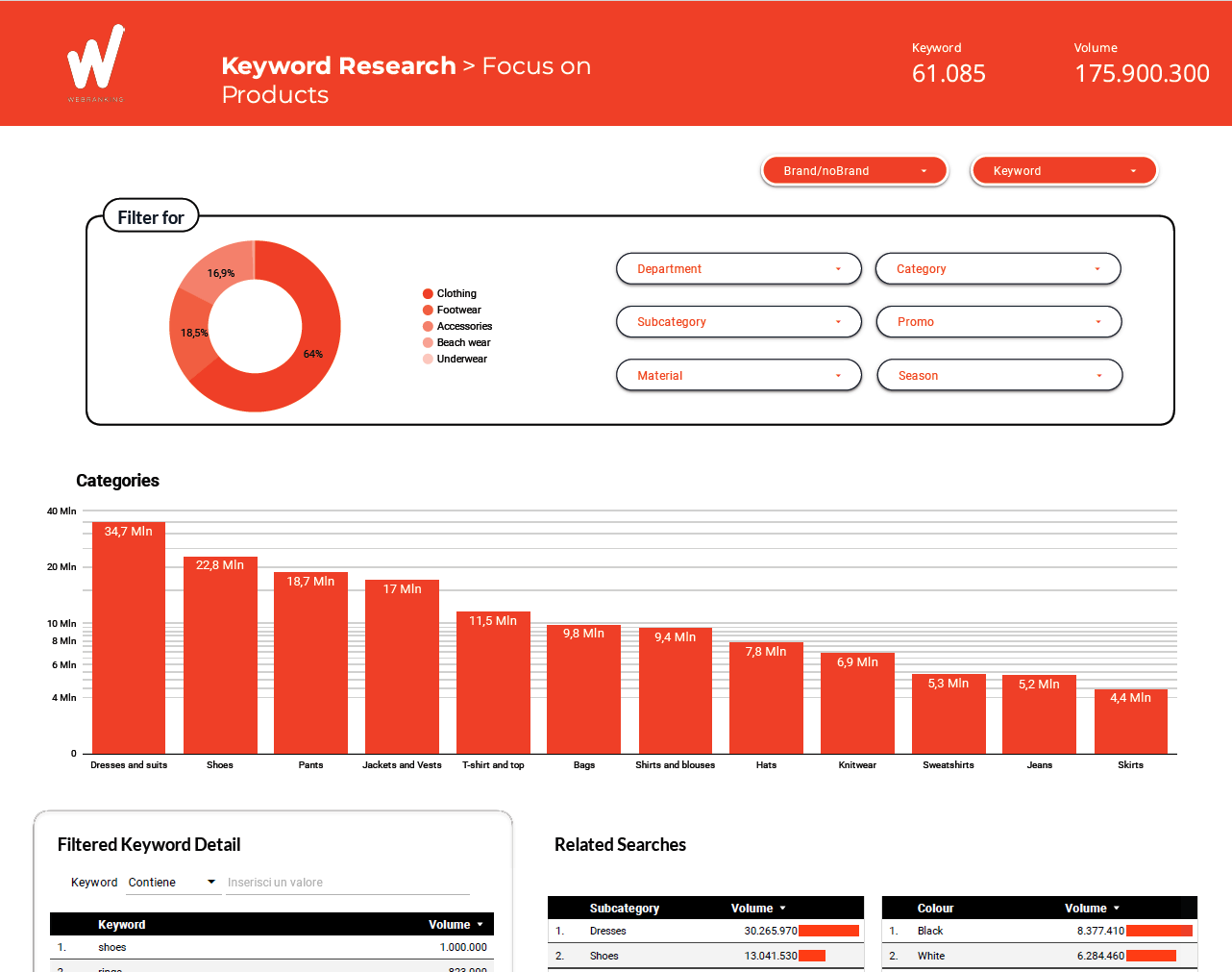
Task: Select the 64% Clothing slice of the donut
Action: pyautogui.click(x=314, y=354)
